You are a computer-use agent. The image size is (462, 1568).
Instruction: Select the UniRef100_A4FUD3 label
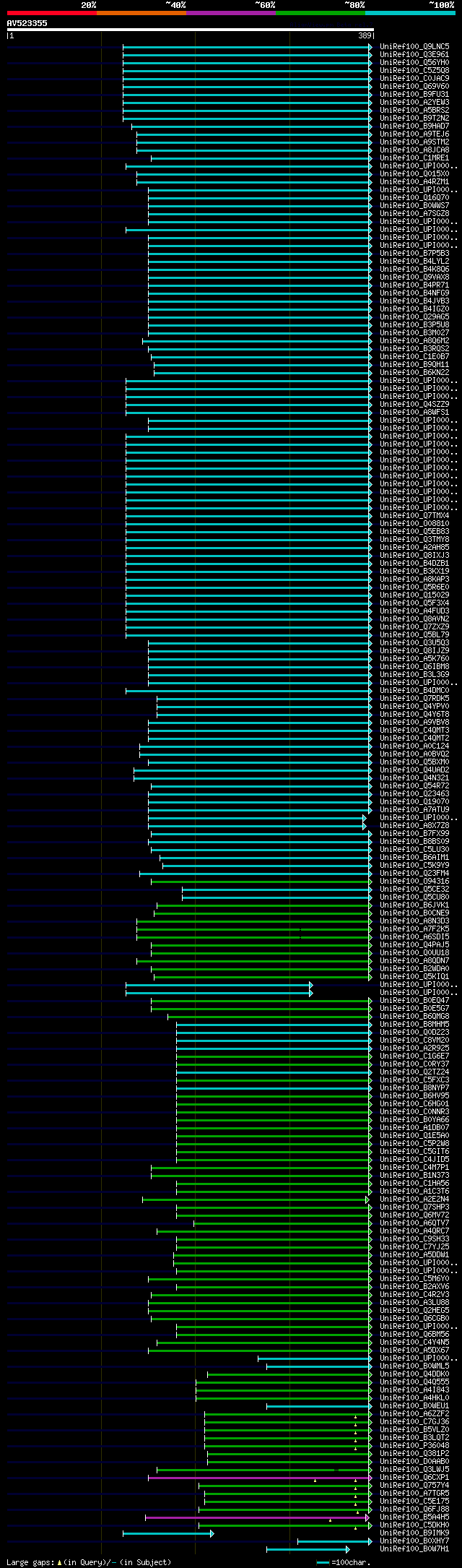click(x=414, y=611)
